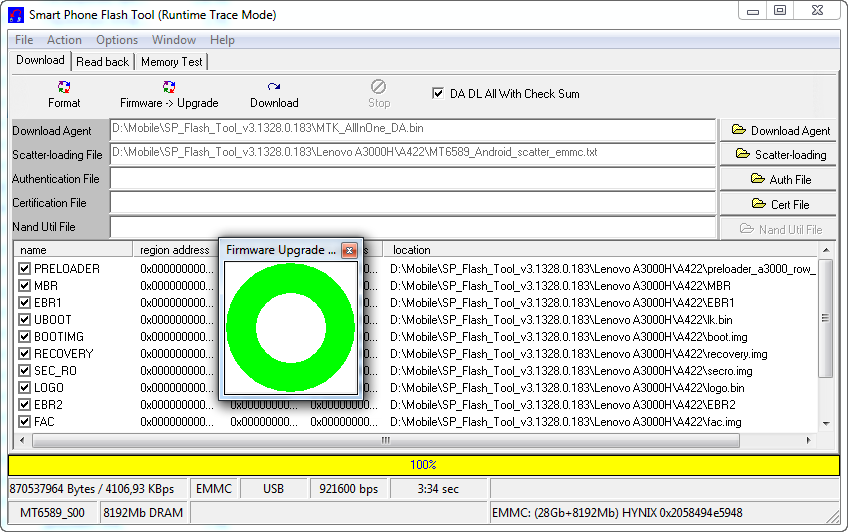Click the secro.img location entry
This screenshot has height=532, width=848.
571,371
